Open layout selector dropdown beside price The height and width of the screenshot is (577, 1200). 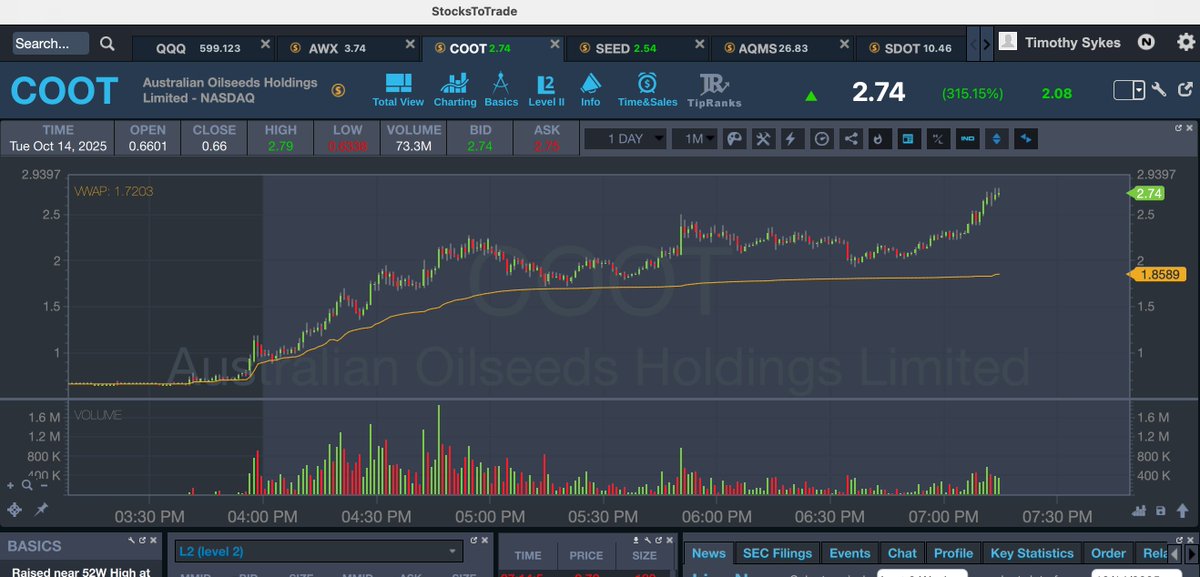point(1129,90)
